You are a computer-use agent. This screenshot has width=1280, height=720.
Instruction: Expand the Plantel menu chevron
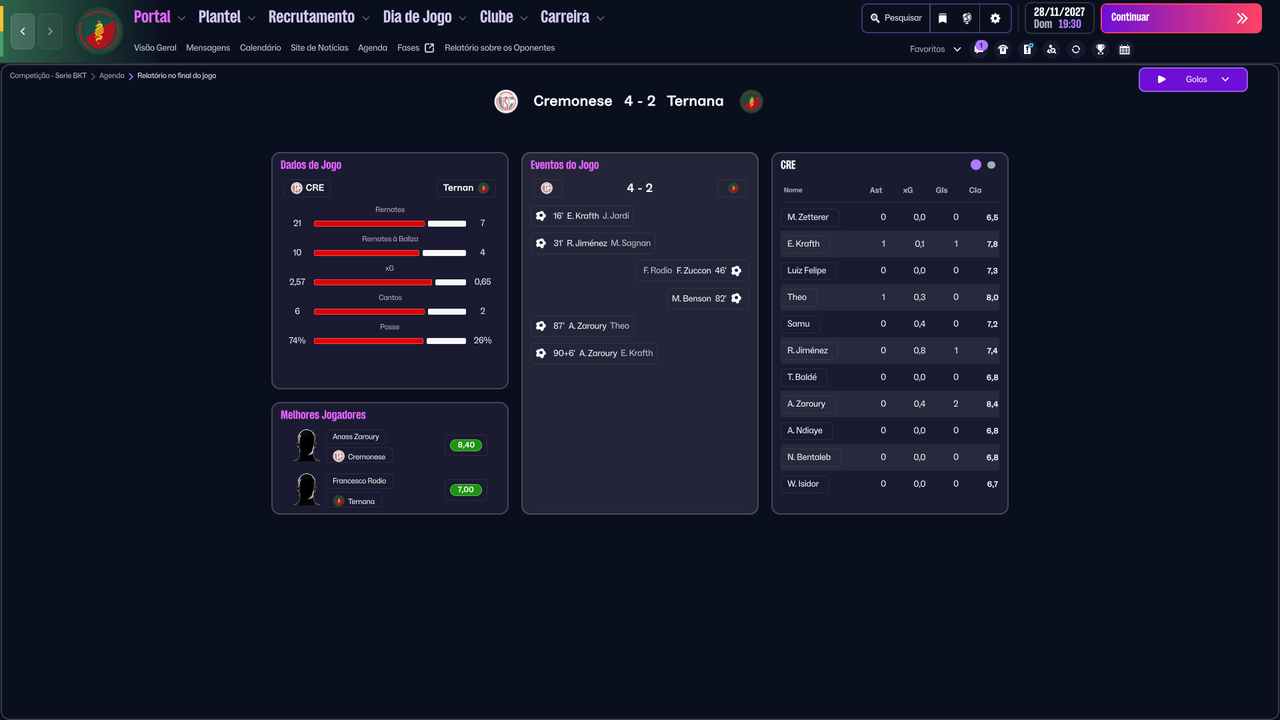coord(251,18)
